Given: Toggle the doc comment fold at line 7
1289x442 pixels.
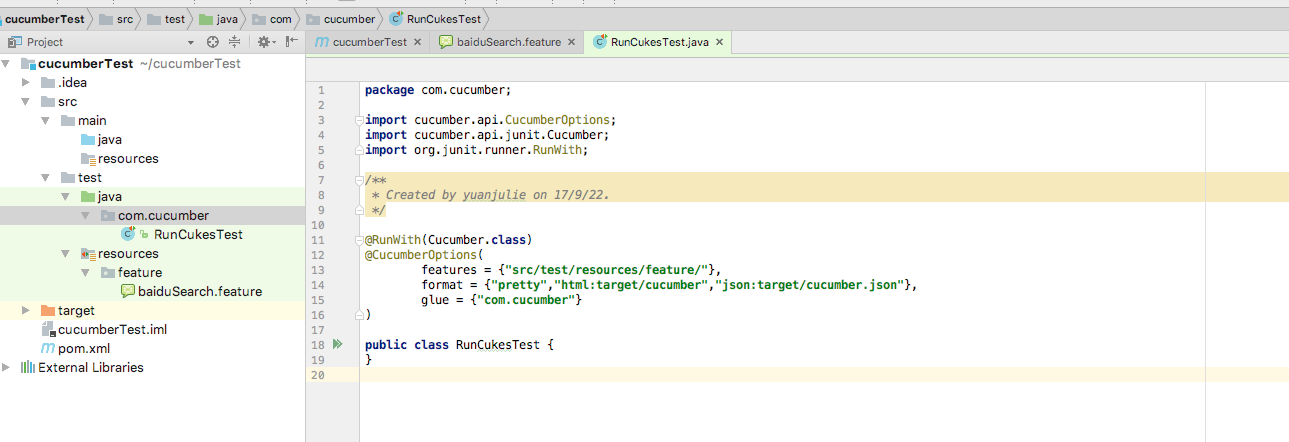Looking at the screenshot, I should pos(359,180).
